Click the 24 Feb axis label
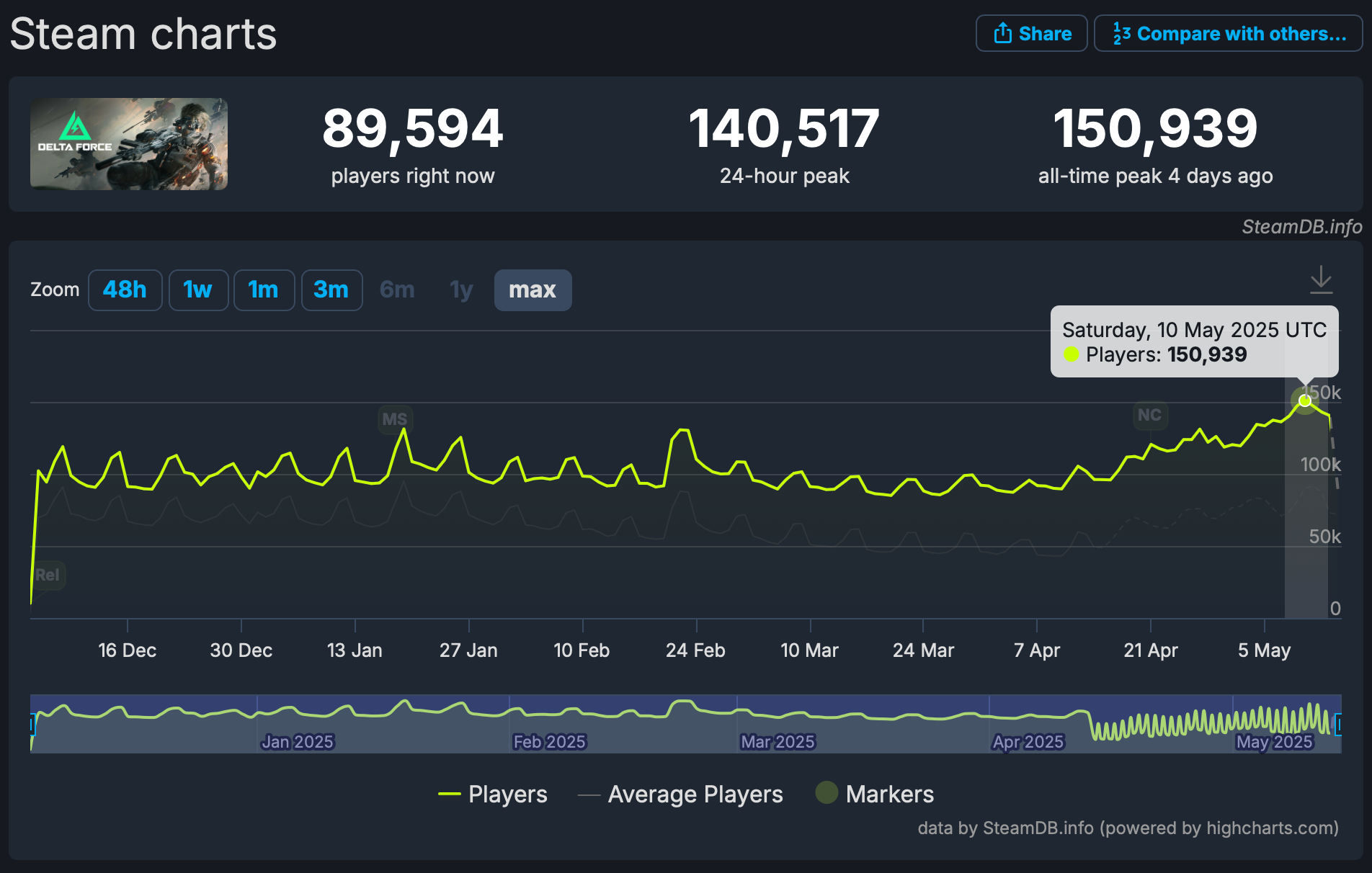1372x873 pixels. click(x=695, y=650)
